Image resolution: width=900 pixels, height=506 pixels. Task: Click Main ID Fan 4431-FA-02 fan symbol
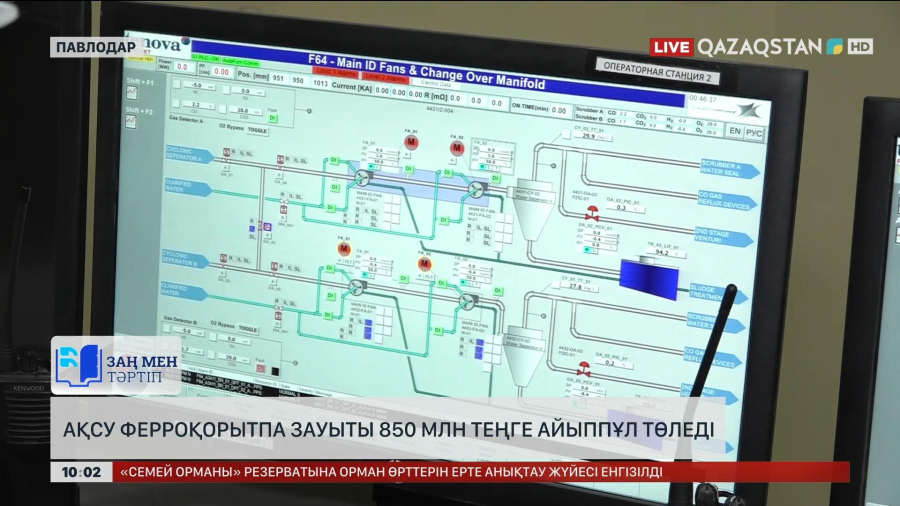click(x=476, y=188)
